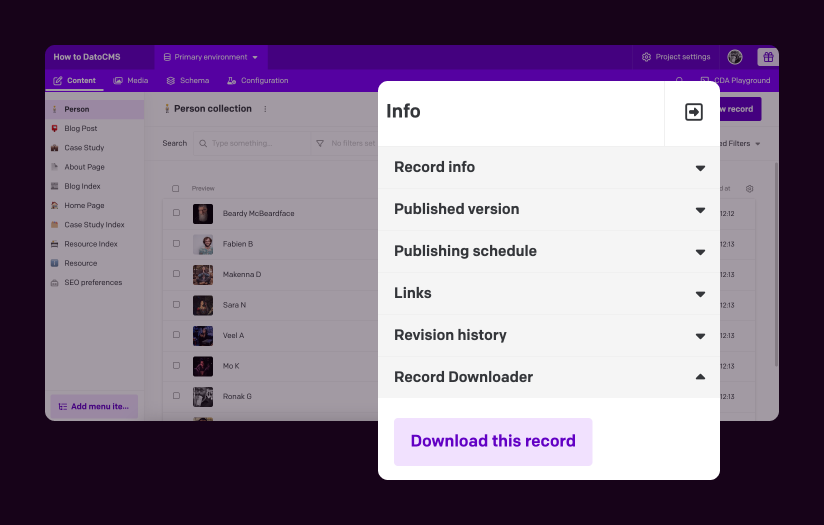
Task: Click the How to DatoCMS project name
Action: pyautogui.click(x=87, y=57)
